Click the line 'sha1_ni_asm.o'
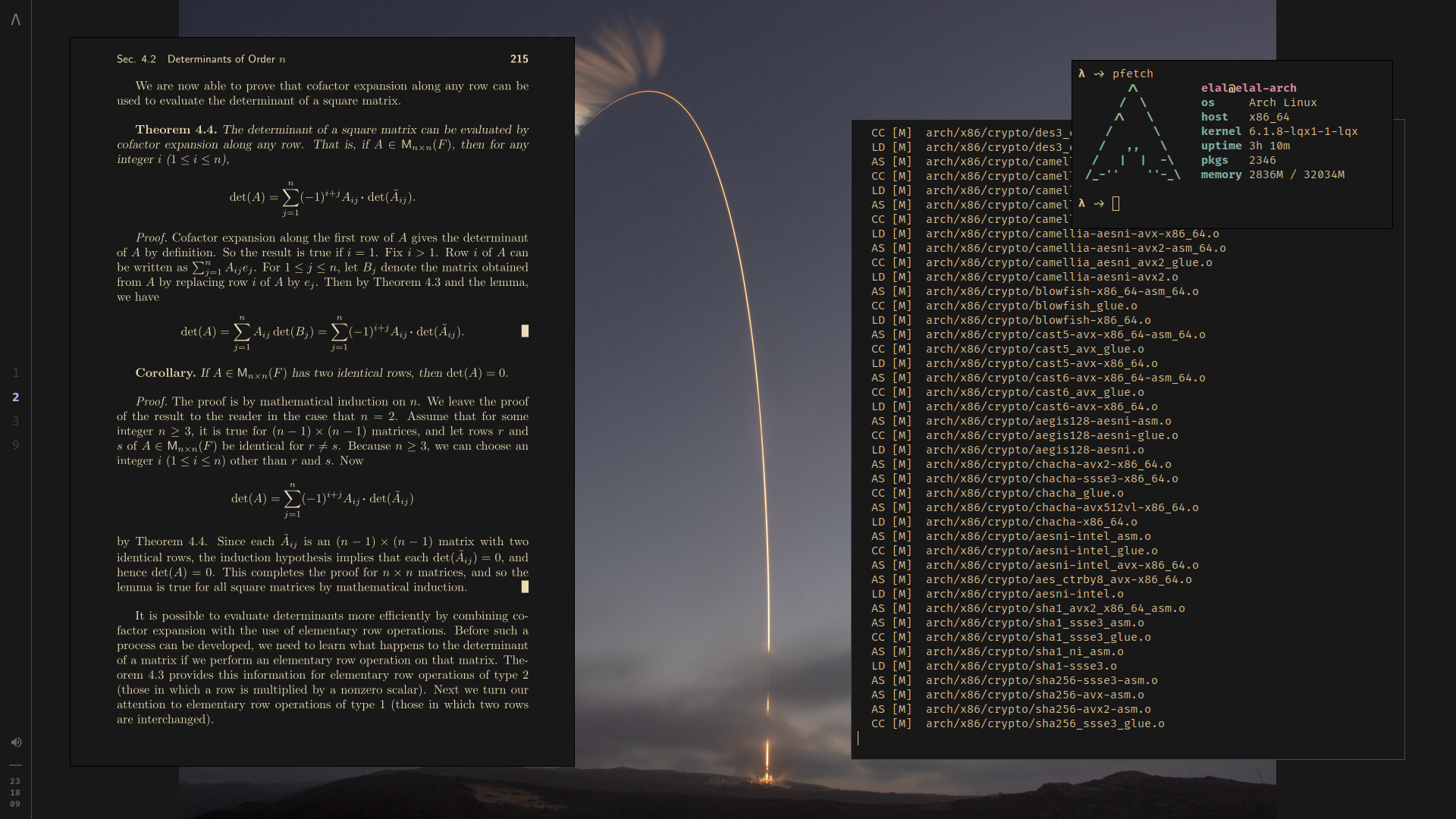The height and width of the screenshot is (819, 1456). [x=997, y=651]
